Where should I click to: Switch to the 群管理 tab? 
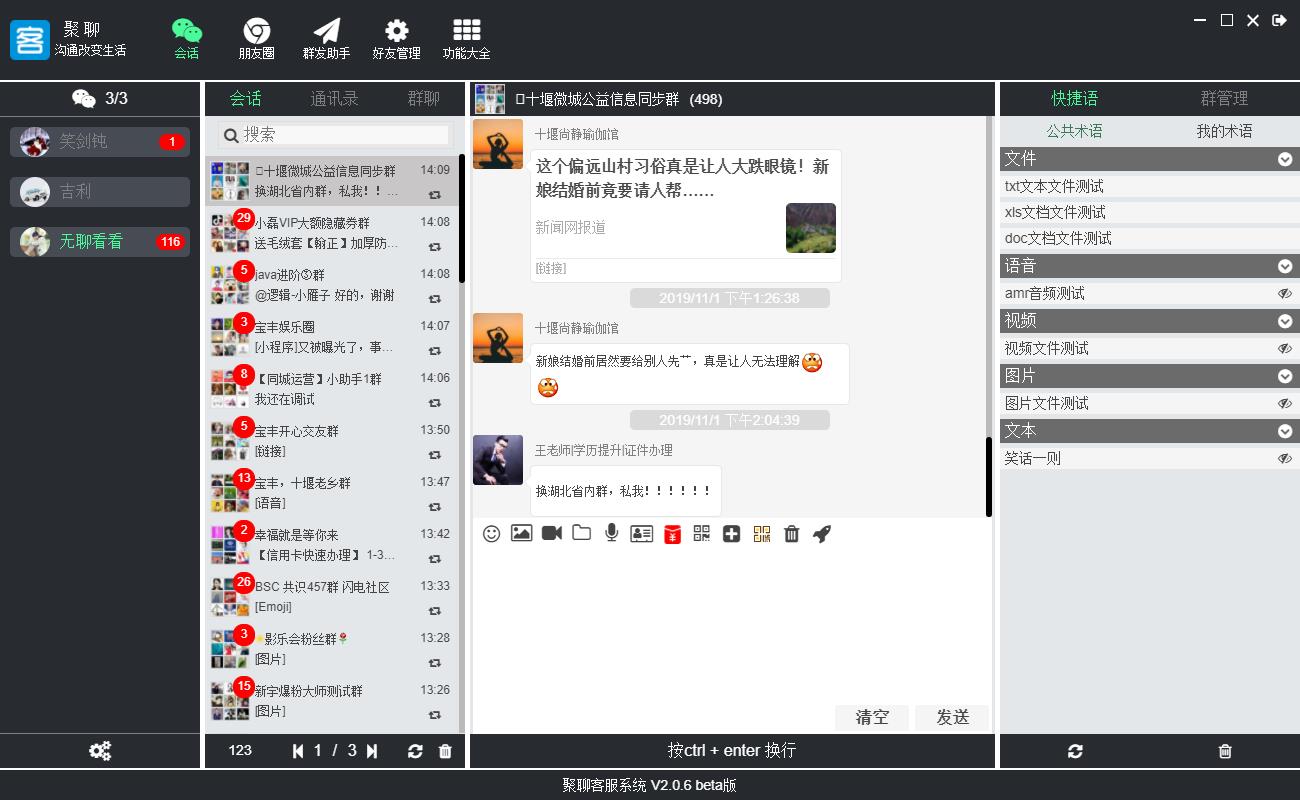[x=1224, y=98]
